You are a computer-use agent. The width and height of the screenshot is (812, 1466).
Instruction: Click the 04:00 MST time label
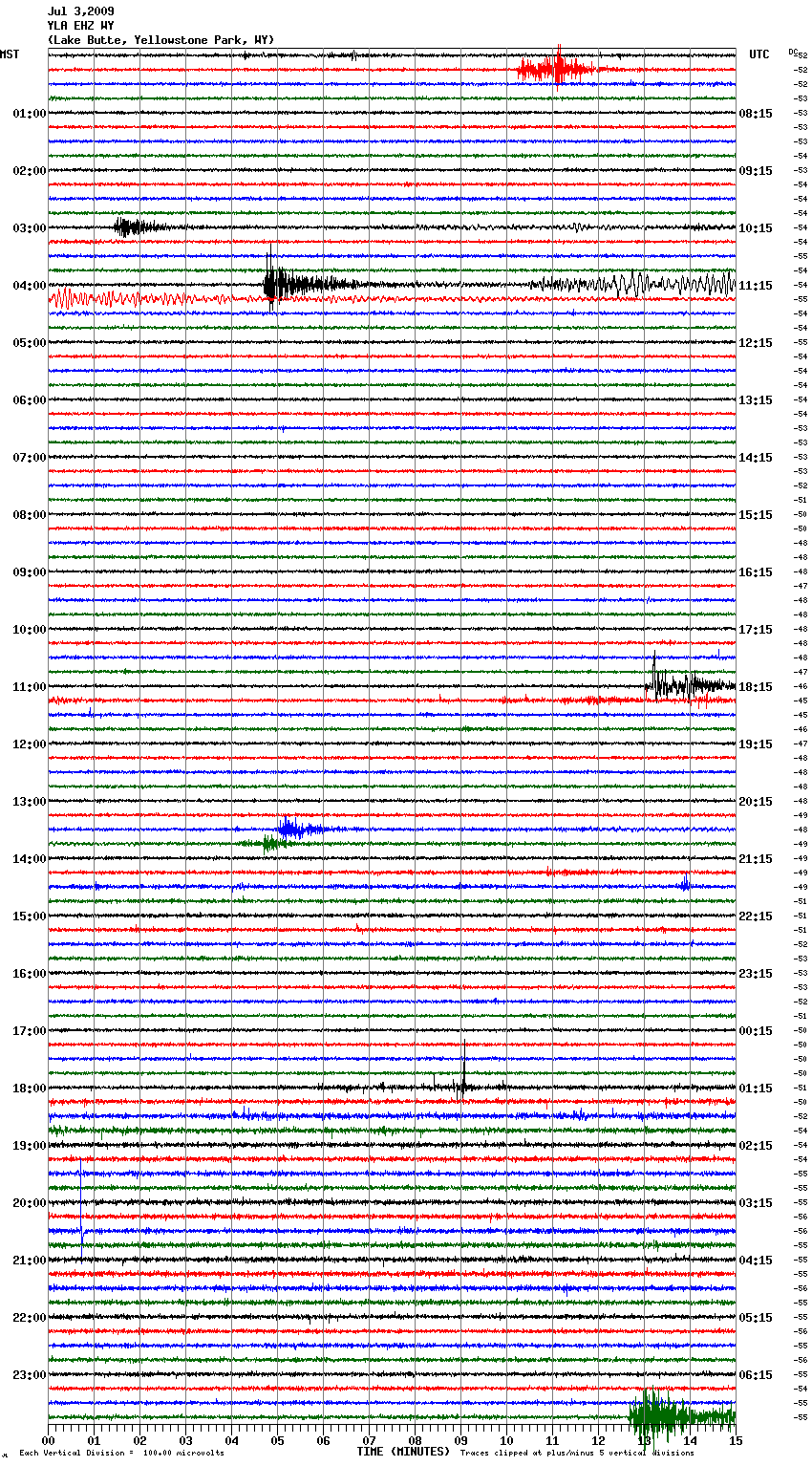(x=30, y=286)
